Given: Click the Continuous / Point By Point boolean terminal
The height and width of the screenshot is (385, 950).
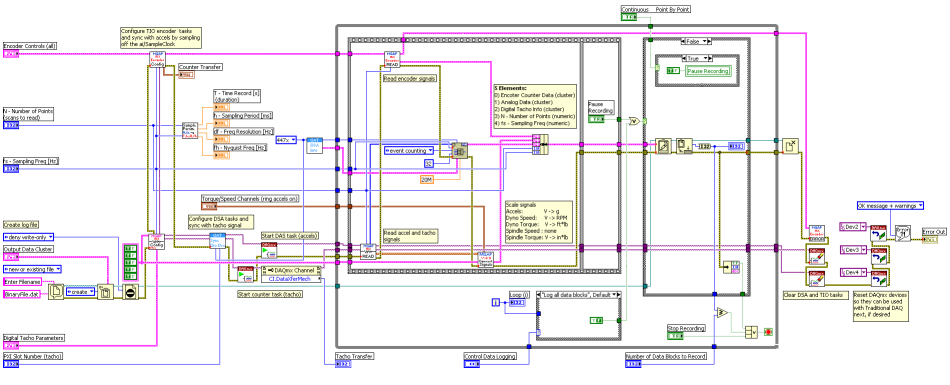Looking at the screenshot, I should pos(630,18).
